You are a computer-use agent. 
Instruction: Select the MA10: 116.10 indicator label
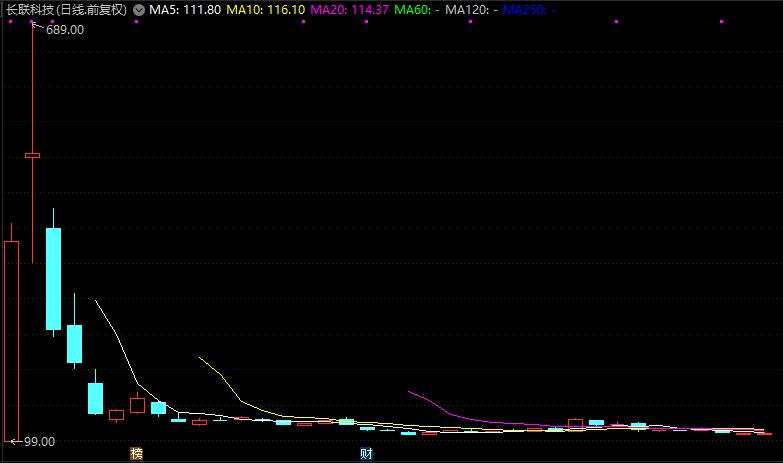(266, 9)
